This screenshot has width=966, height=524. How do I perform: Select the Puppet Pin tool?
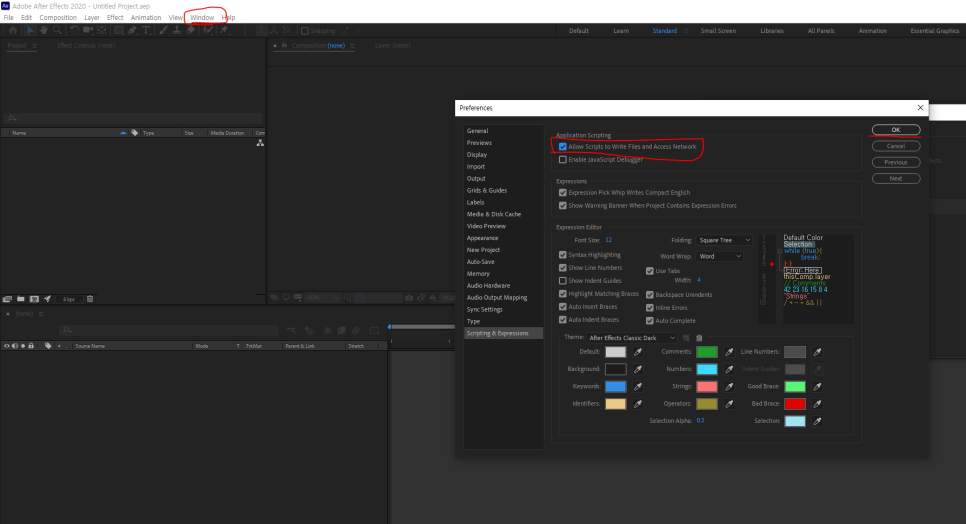point(224,30)
